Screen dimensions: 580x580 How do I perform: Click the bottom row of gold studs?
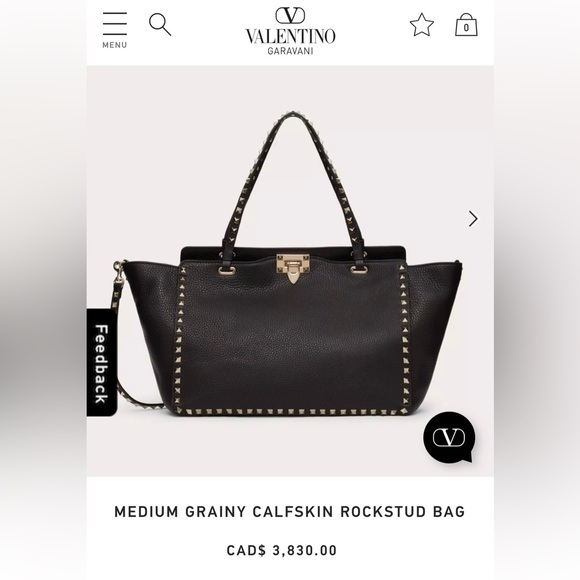pos(292,411)
